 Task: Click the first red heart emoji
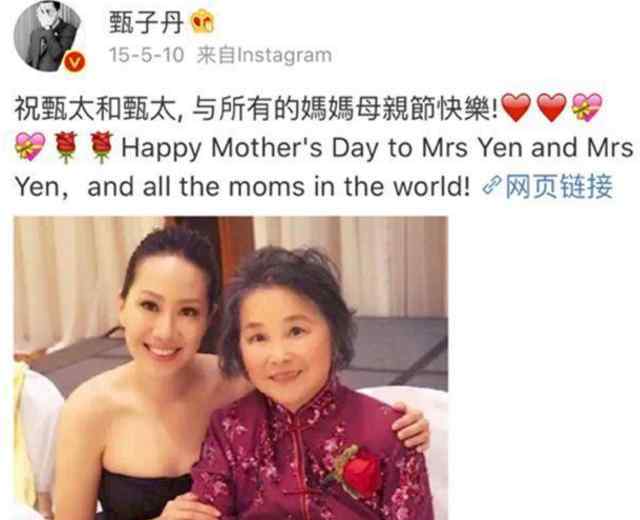pyautogui.click(x=516, y=107)
